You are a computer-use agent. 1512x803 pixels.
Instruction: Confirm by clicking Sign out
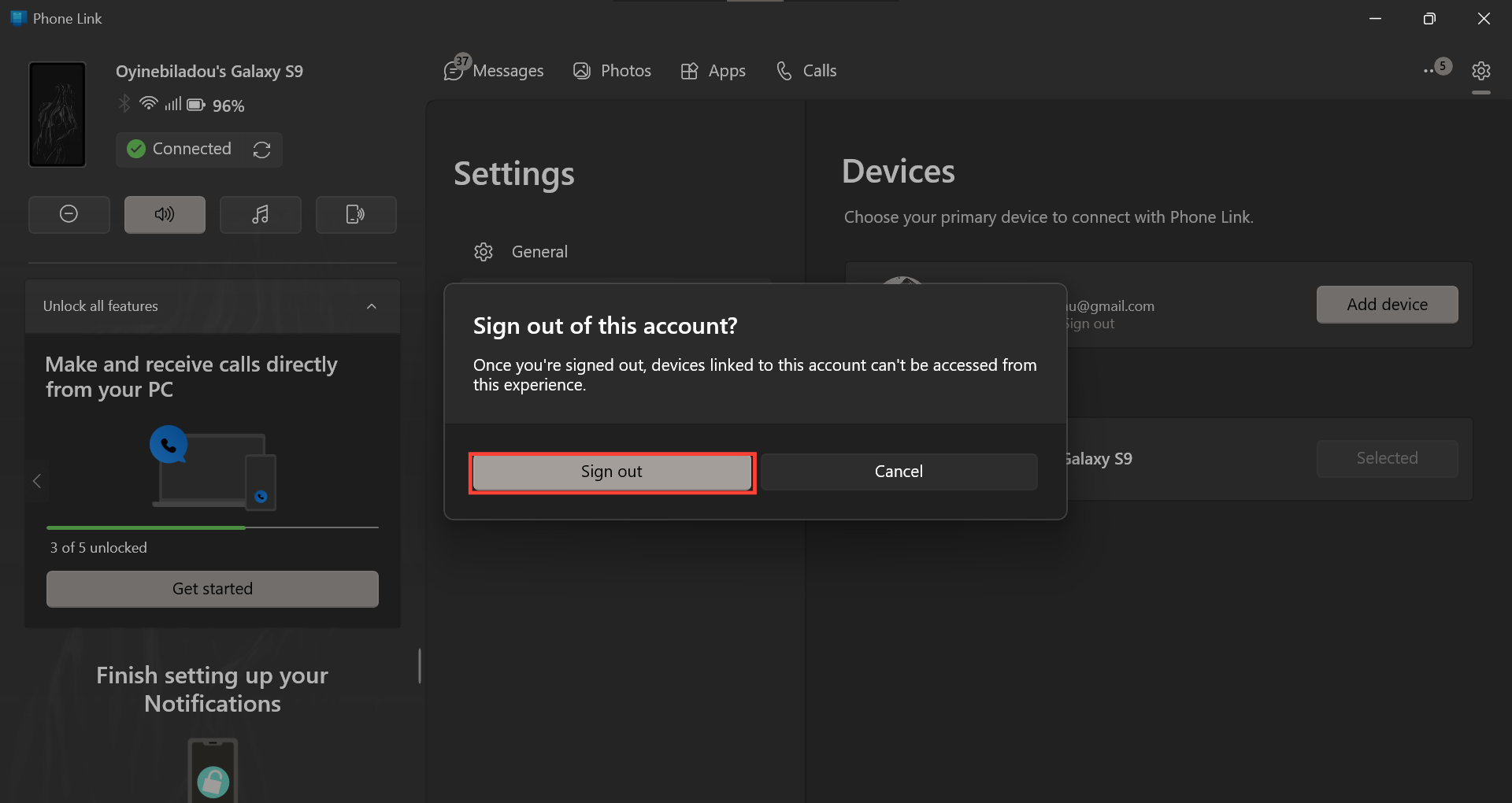(612, 472)
